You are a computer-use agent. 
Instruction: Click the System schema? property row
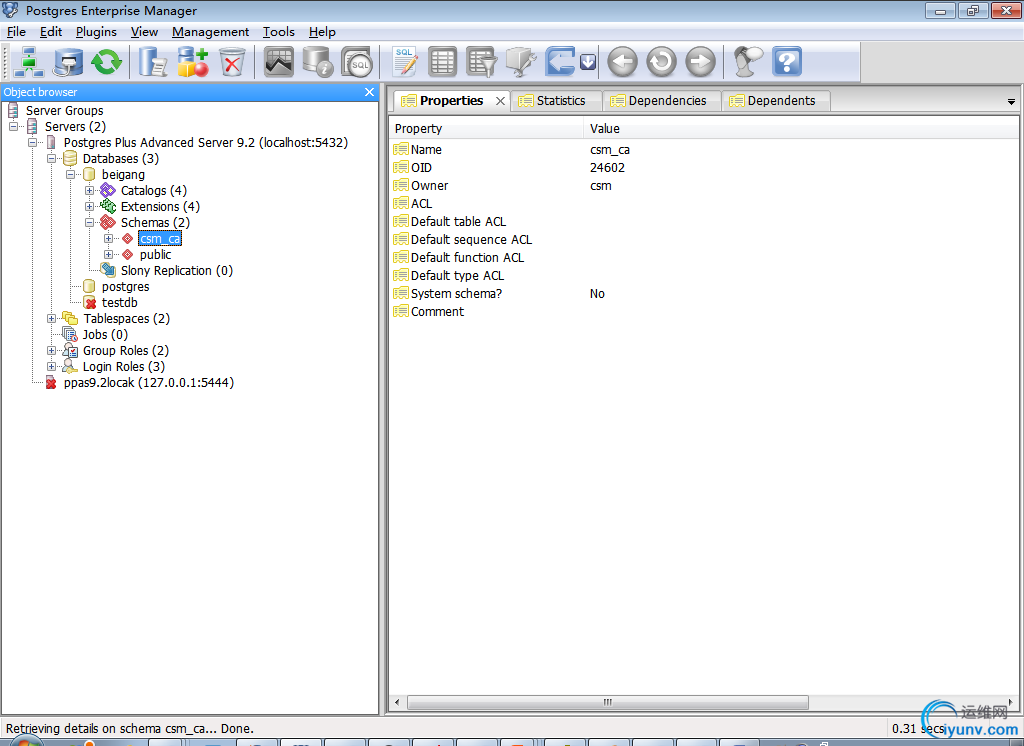(704, 294)
